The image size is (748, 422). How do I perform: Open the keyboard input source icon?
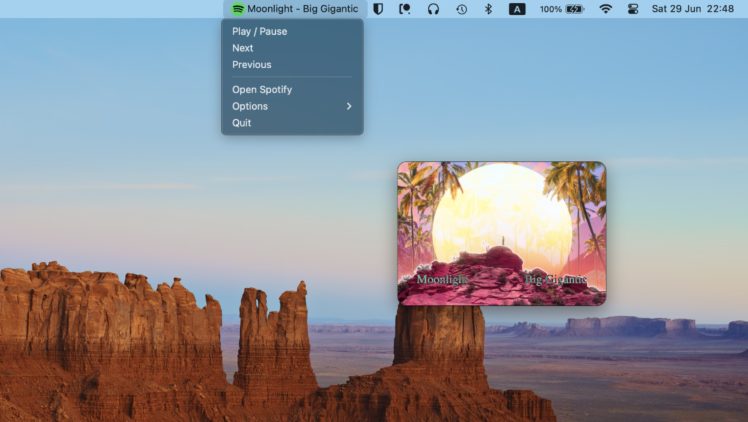click(x=517, y=9)
